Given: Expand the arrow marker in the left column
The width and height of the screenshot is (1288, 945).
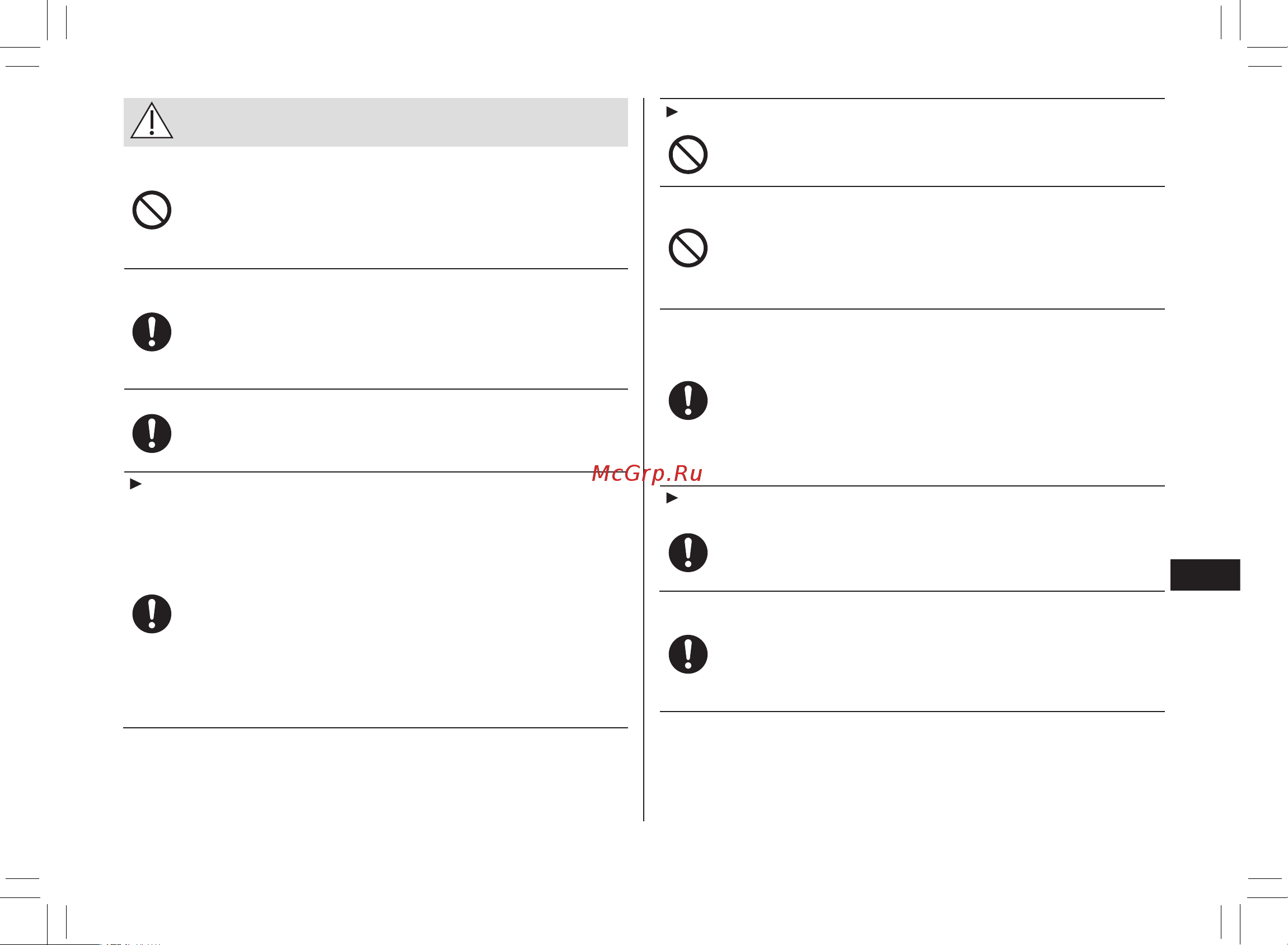Looking at the screenshot, I should (135, 484).
